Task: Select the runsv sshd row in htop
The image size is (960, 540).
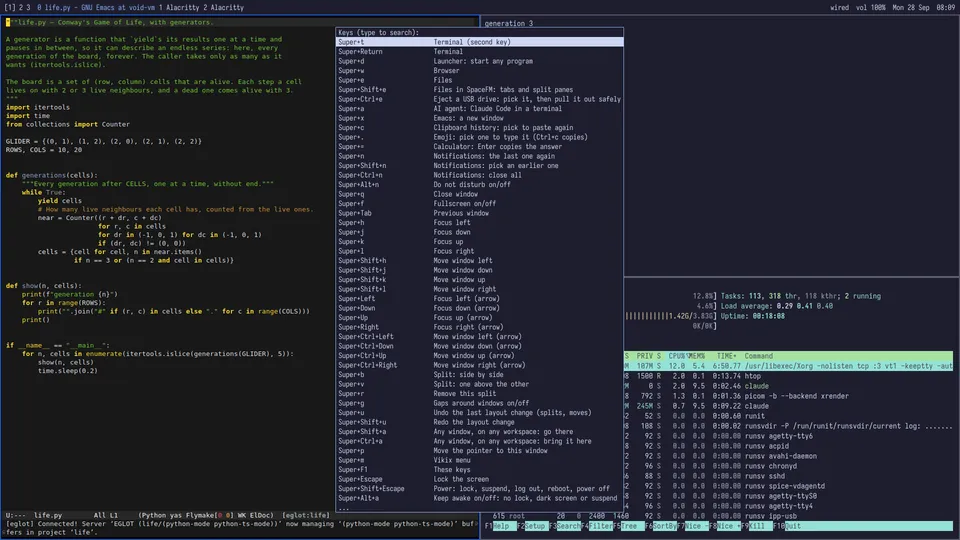Action: coord(789,476)
